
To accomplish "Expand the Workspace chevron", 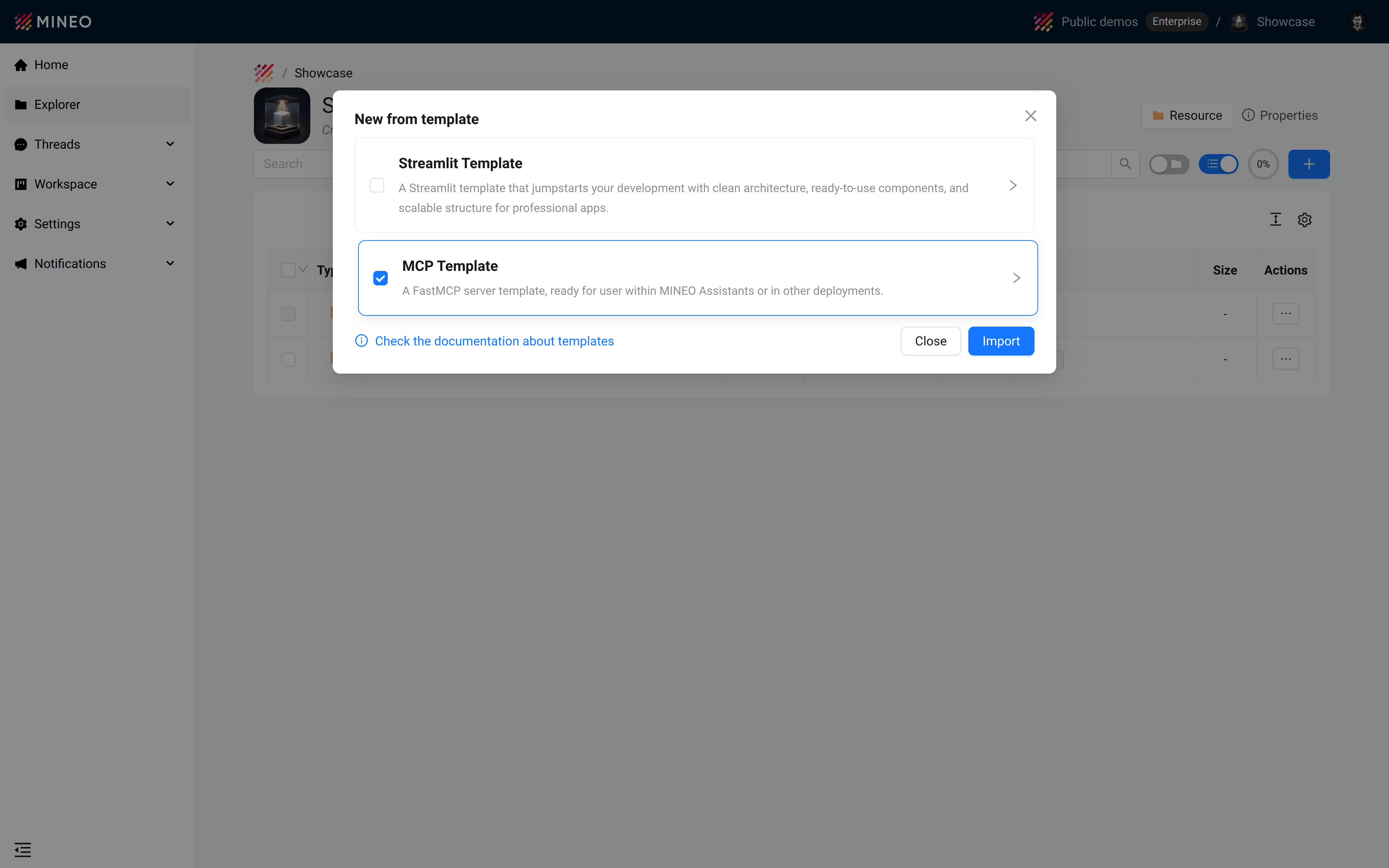I will (x=170, y=184).
